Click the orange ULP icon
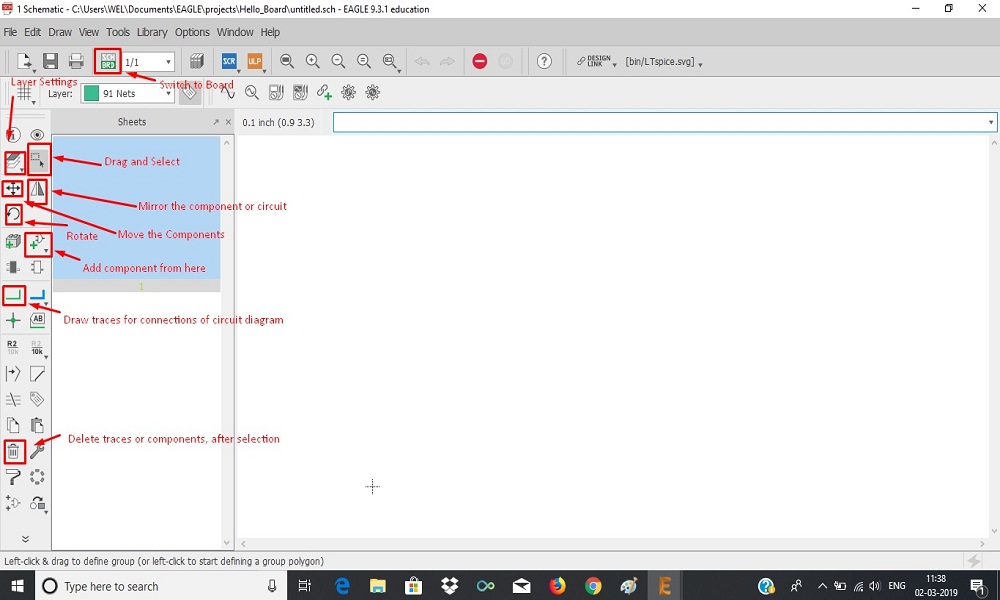Screen dimensions: 1000x600 [x=254, y=61]
